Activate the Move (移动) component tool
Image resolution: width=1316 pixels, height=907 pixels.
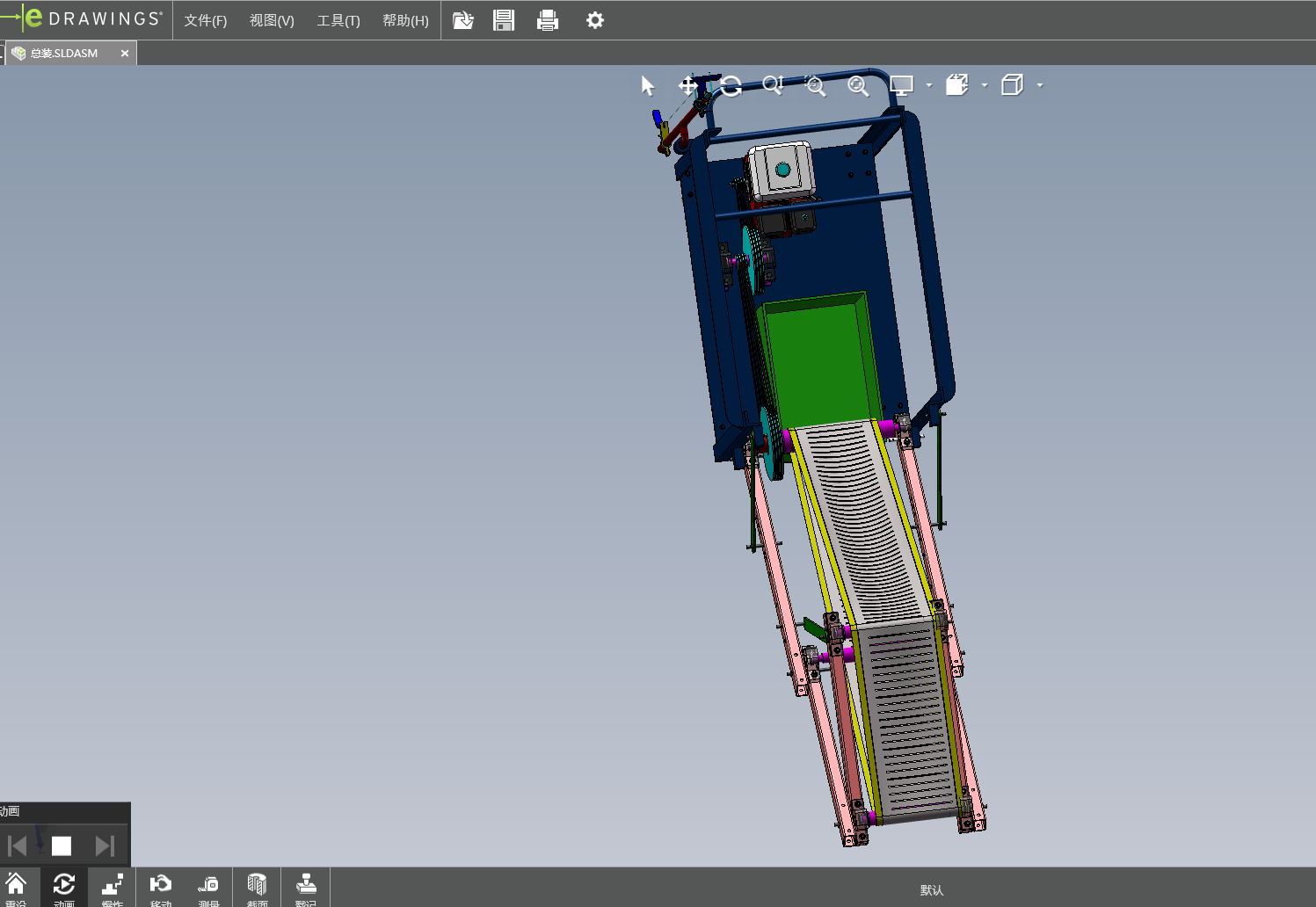click(x=160, y=888)
